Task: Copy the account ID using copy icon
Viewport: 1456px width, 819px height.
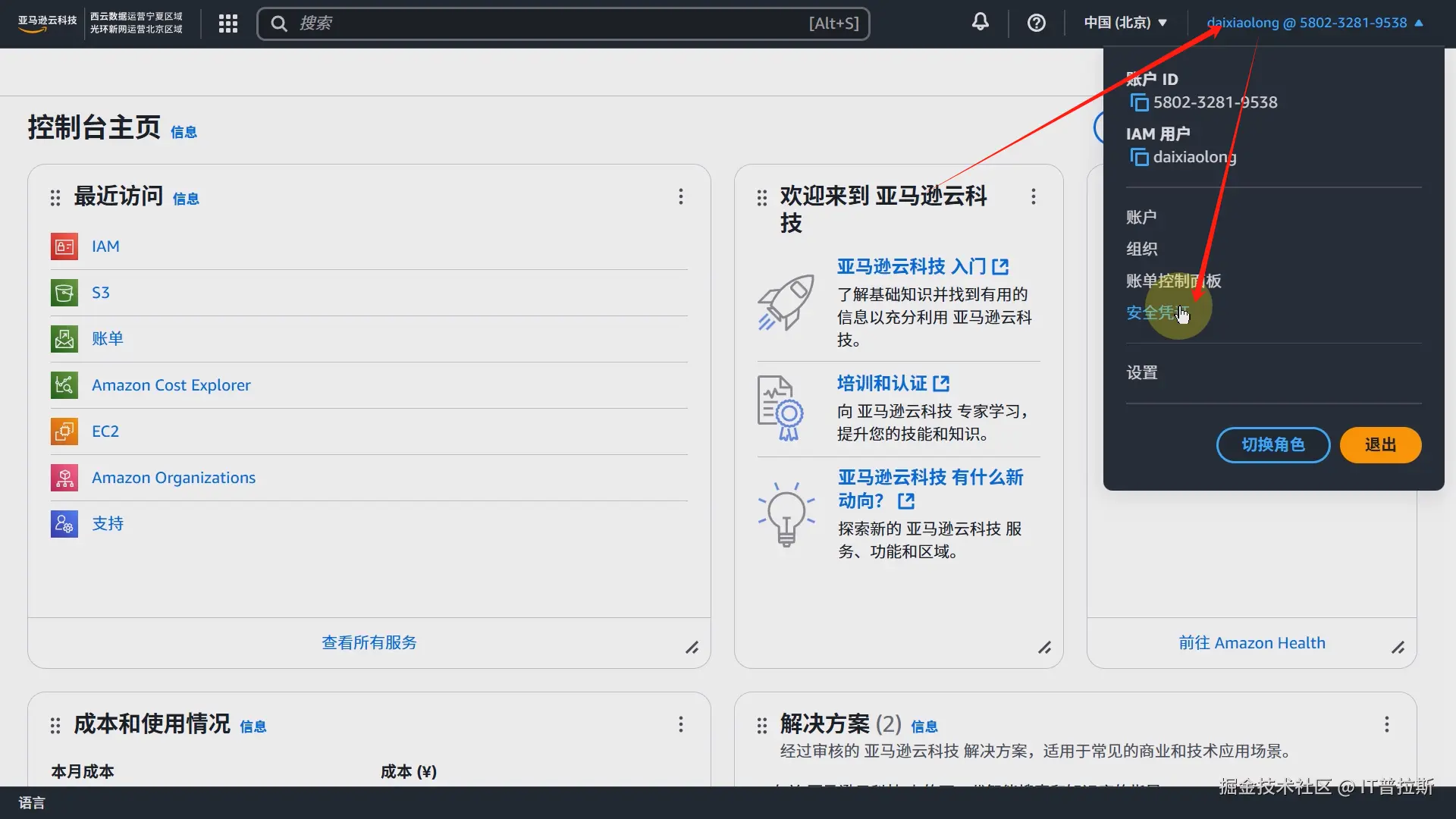Action: pos(1139,102)
